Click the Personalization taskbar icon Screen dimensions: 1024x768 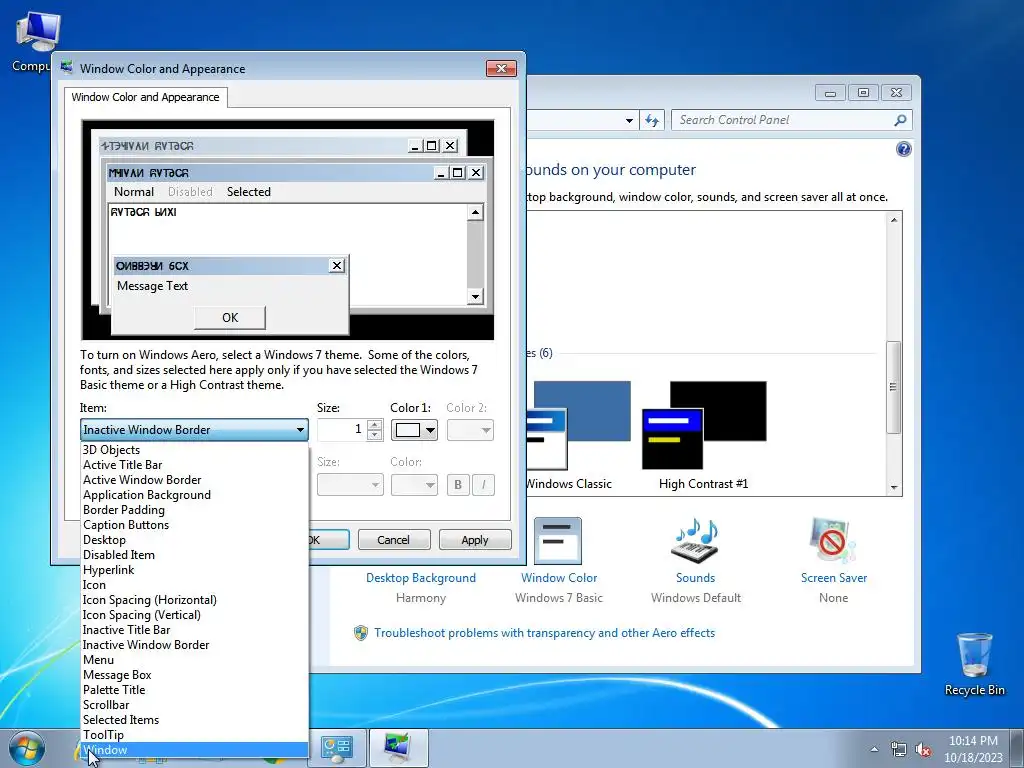(398, 748)
